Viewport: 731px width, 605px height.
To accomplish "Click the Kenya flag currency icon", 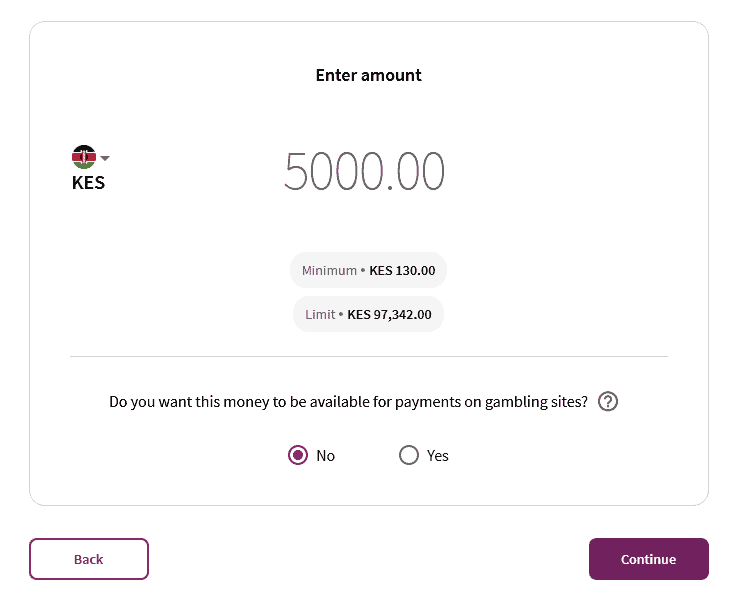I will (x=84, y=157).
